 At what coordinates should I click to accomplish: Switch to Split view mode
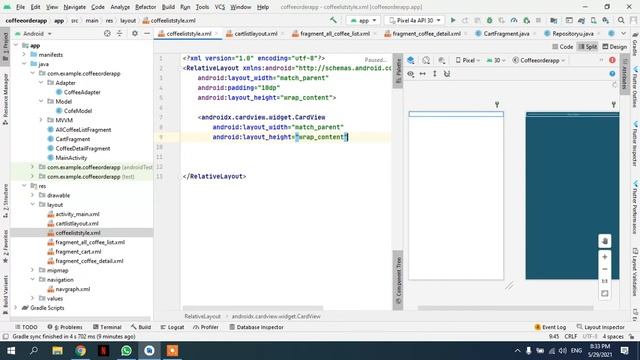click(x=588, y=47)
